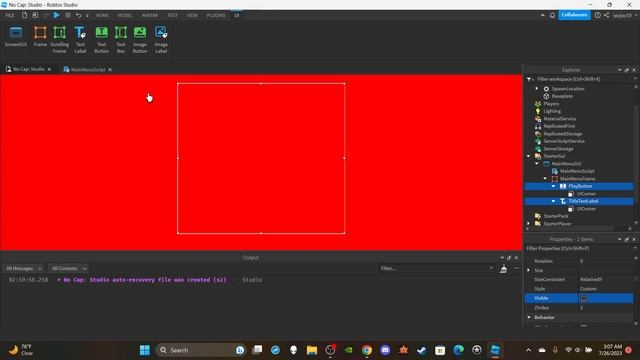Select ServerScriptService in Explorer
This screenshot has height=360, width=640.
click(x=564, y=141)
